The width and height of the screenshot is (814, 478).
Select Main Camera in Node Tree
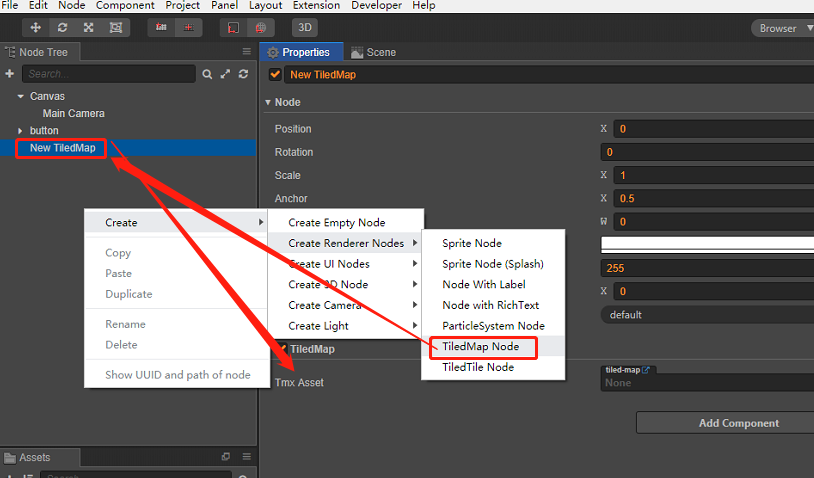74,113
